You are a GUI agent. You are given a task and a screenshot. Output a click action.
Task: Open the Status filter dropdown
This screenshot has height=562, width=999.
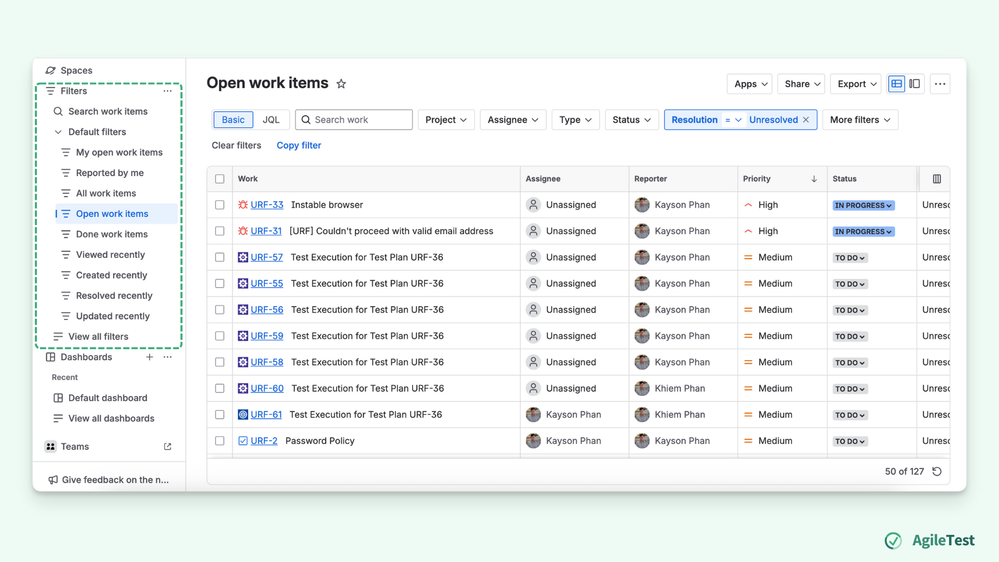click(x=631, y=120)
